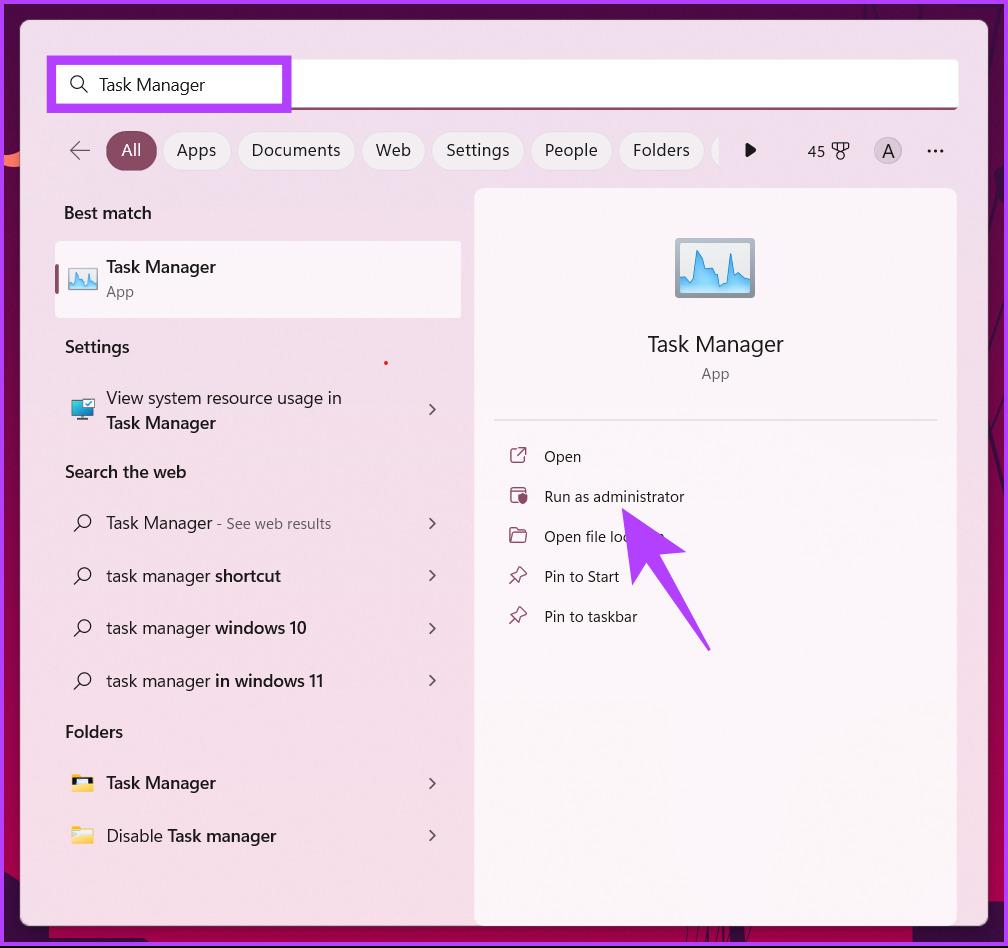Expand the system resource usage result chevron
Screen dimensions: 1008x948
tap(432, 409)
